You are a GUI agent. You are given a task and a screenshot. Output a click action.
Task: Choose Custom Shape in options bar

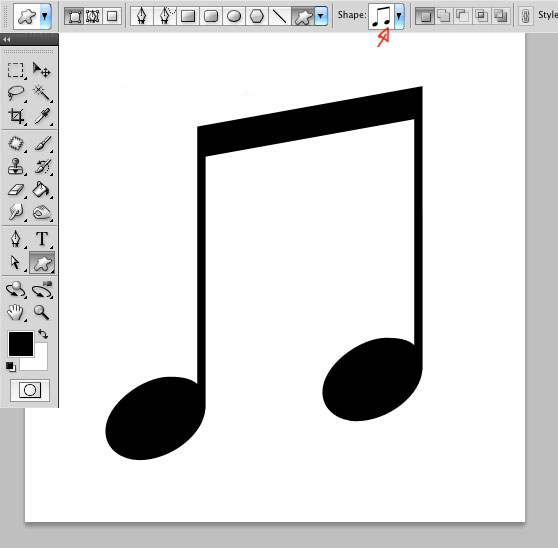(x=303, y=16)
